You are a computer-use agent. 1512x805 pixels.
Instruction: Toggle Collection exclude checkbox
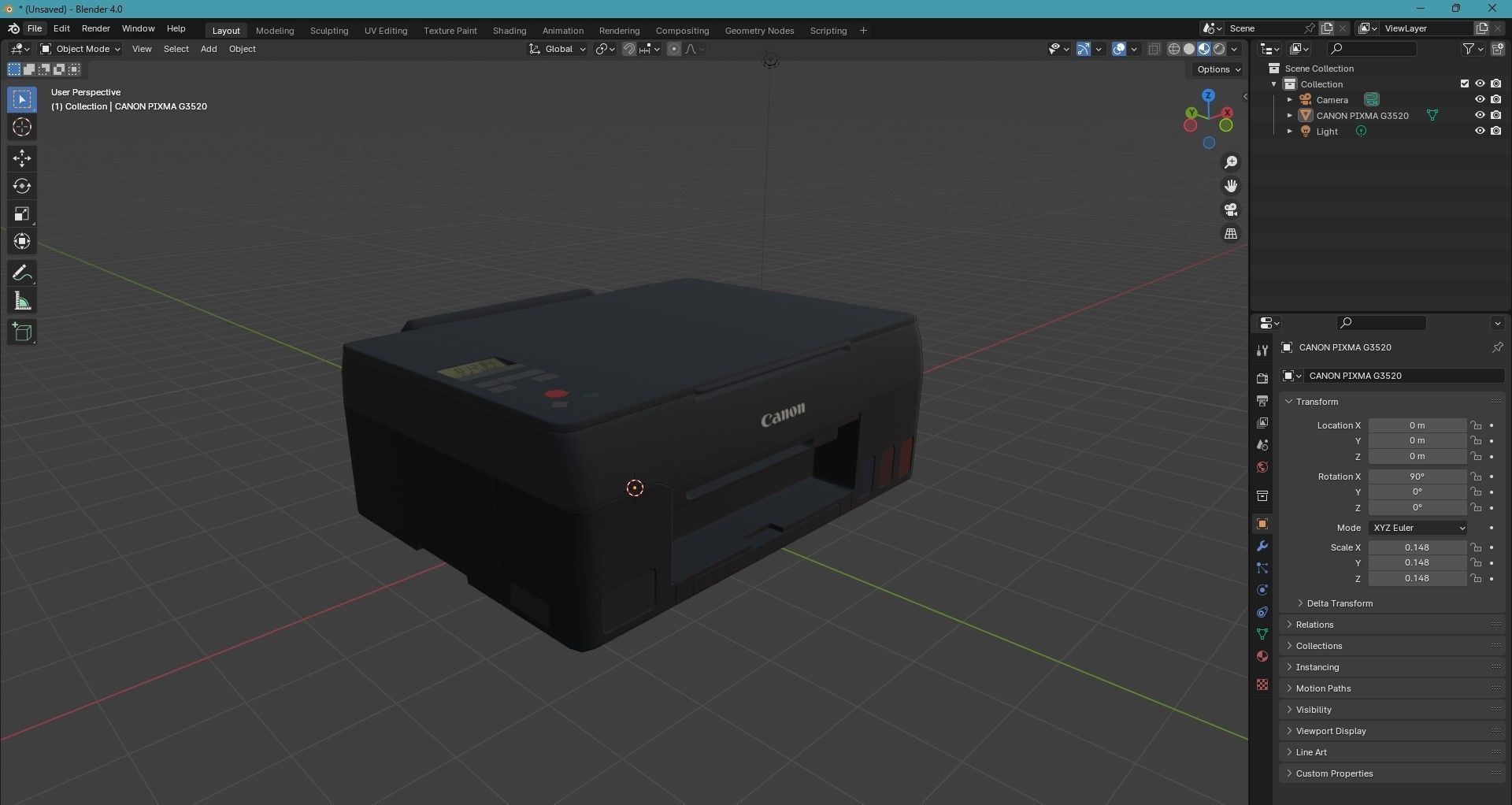(x=1465, y=83)
